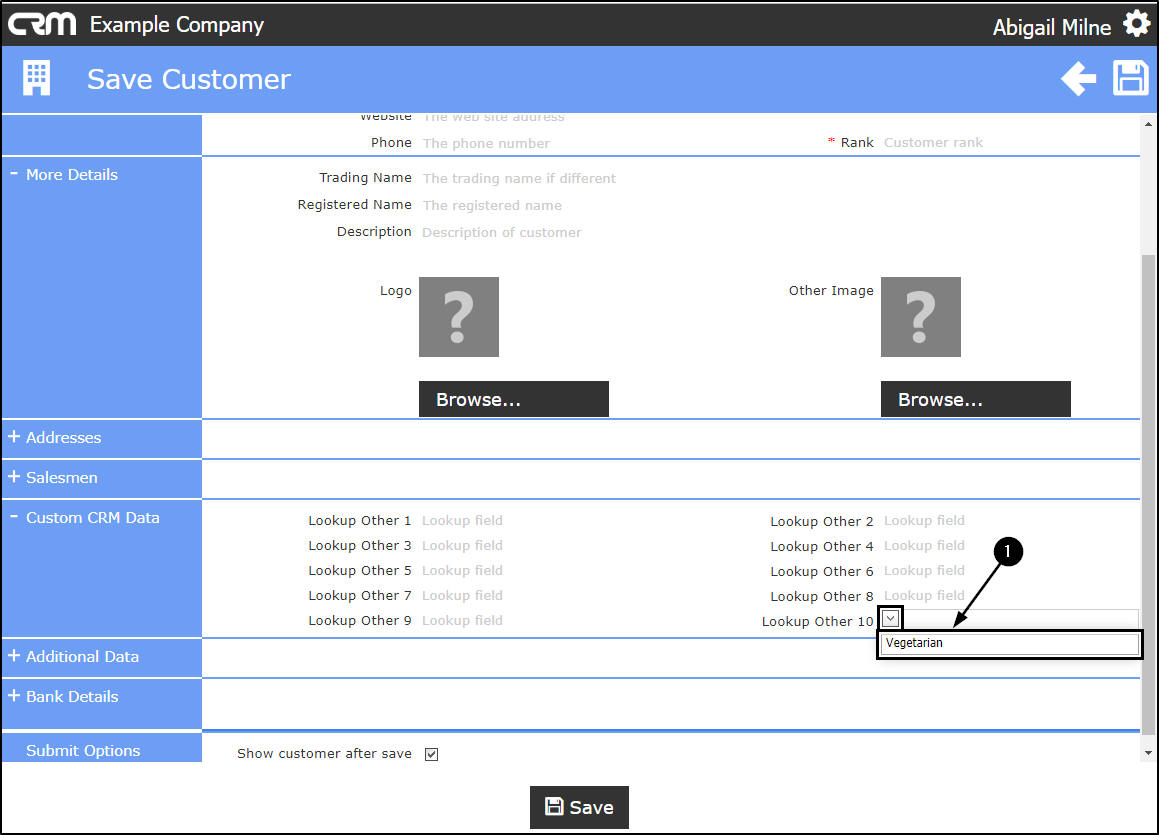This screenshot has width=1159, height=835.
Task: Click the Logo placeholder image
Action: [x=459, y=317]
